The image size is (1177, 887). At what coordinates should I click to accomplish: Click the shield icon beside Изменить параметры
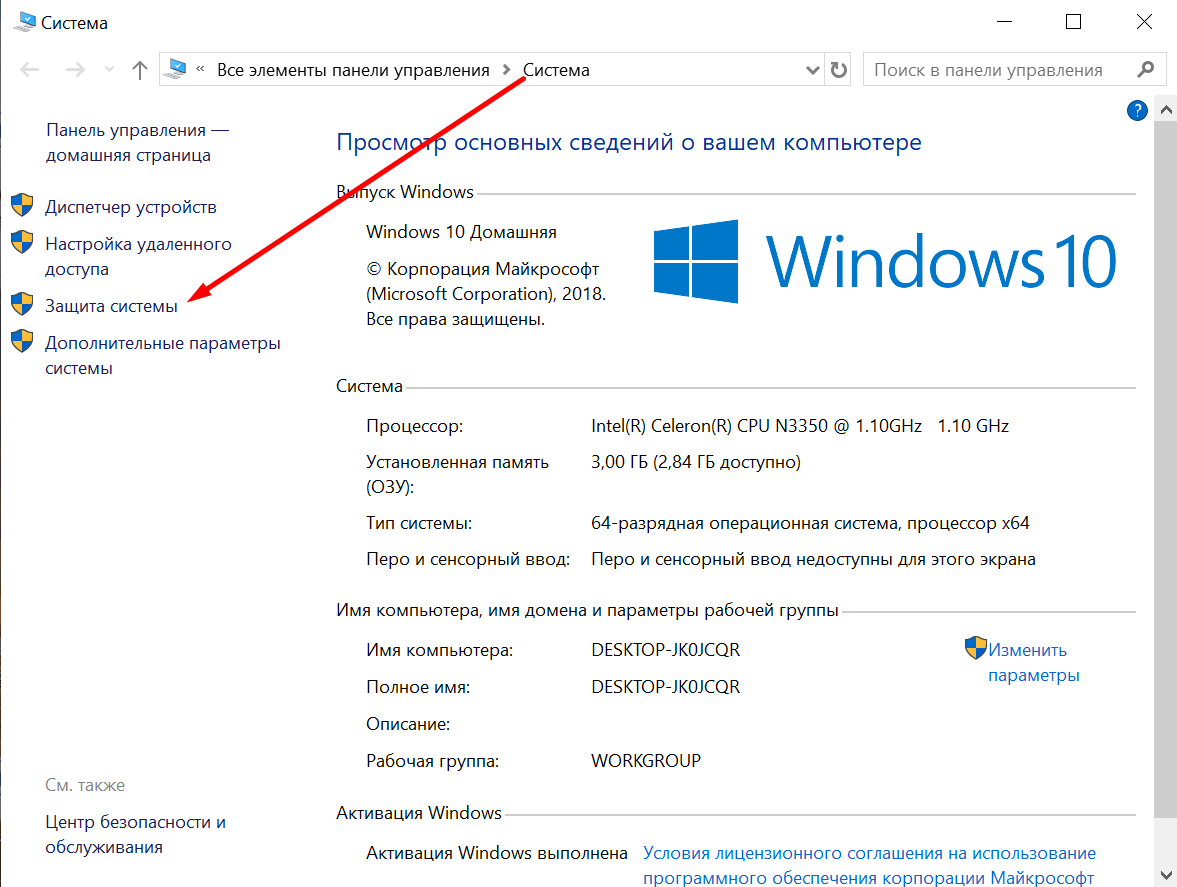click(975, 648)
